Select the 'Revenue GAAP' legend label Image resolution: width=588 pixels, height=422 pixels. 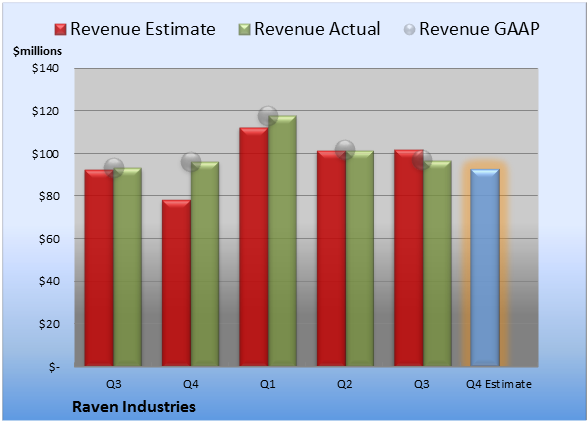480,29
